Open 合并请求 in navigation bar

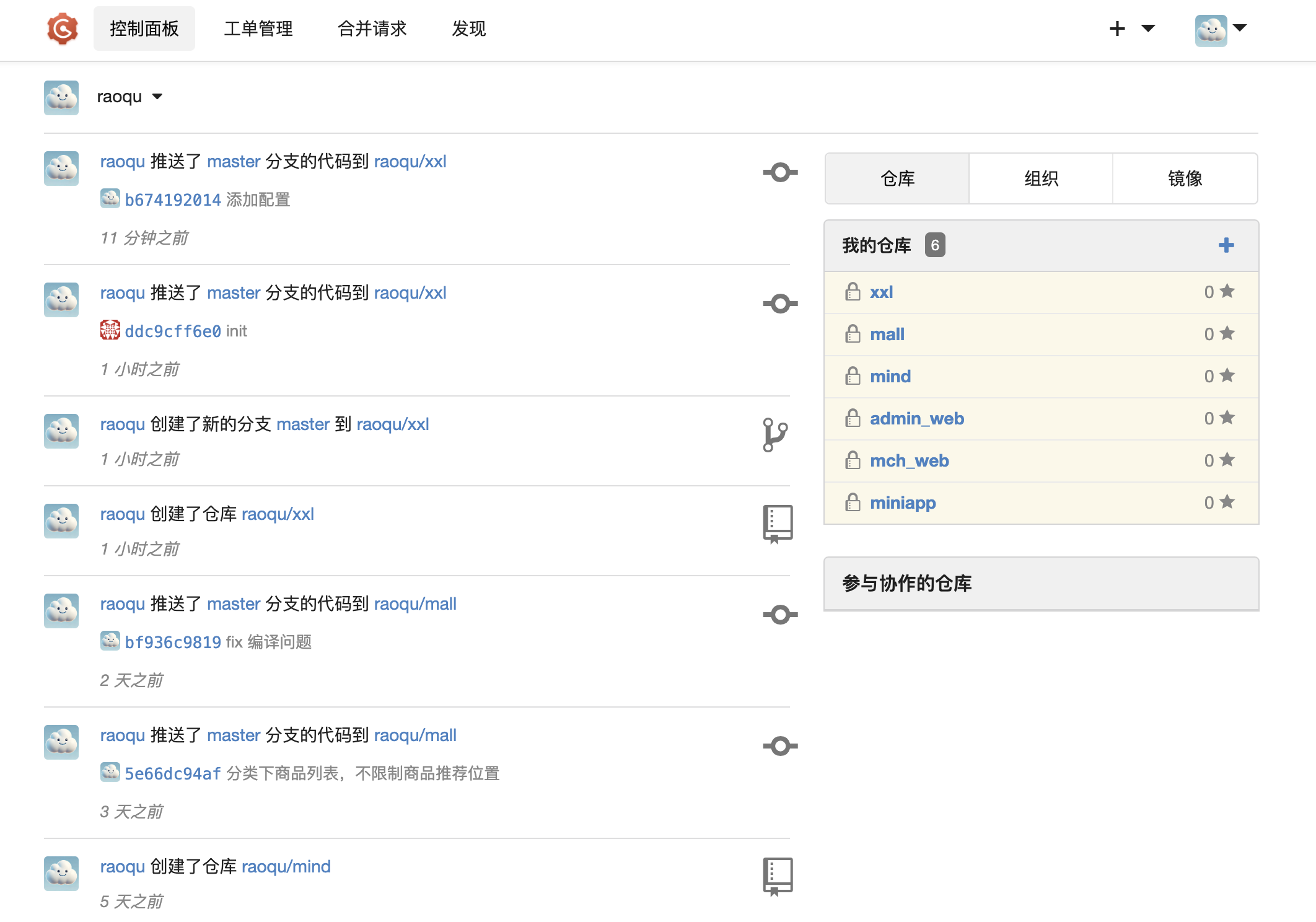pos(372,29)
